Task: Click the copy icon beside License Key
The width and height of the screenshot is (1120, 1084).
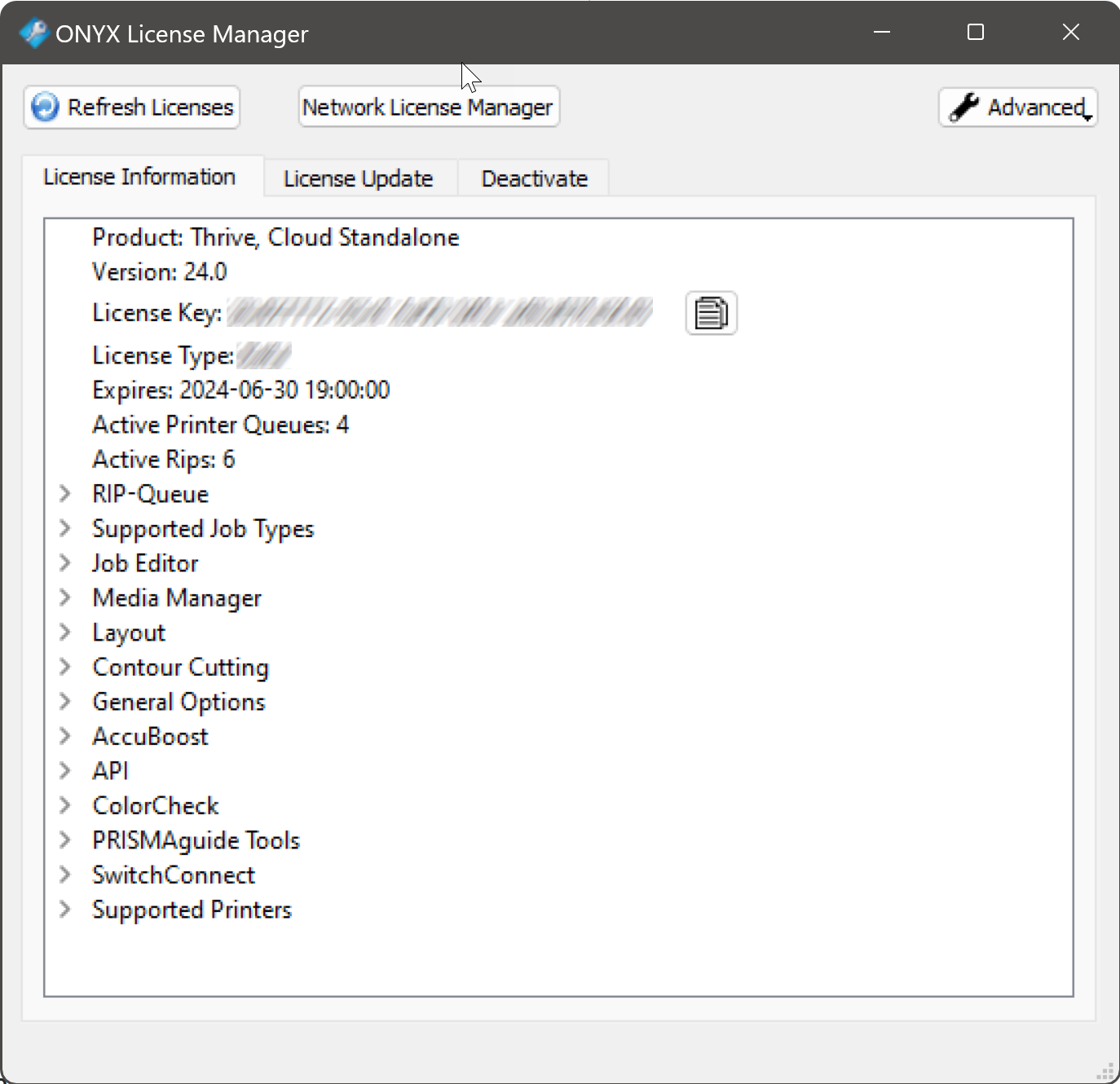Action: pyautogui.click(x=710, y=313)
